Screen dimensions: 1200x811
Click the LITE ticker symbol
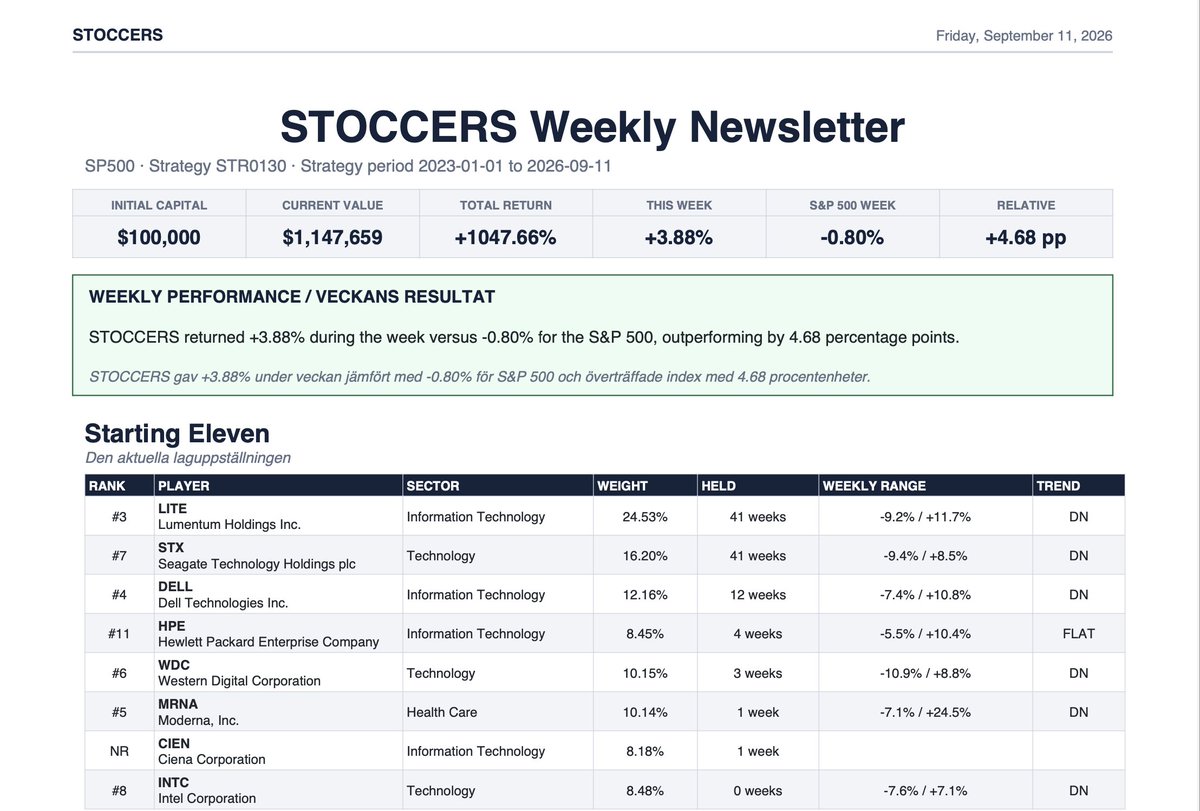point(172,508)
